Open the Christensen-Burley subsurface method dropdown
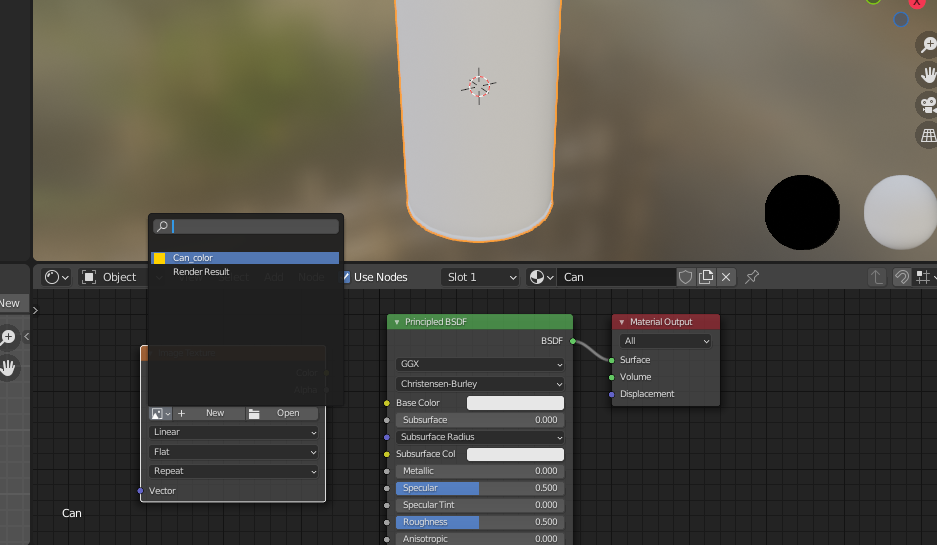Viewport: 937px width, 545px height. (480, 384)
